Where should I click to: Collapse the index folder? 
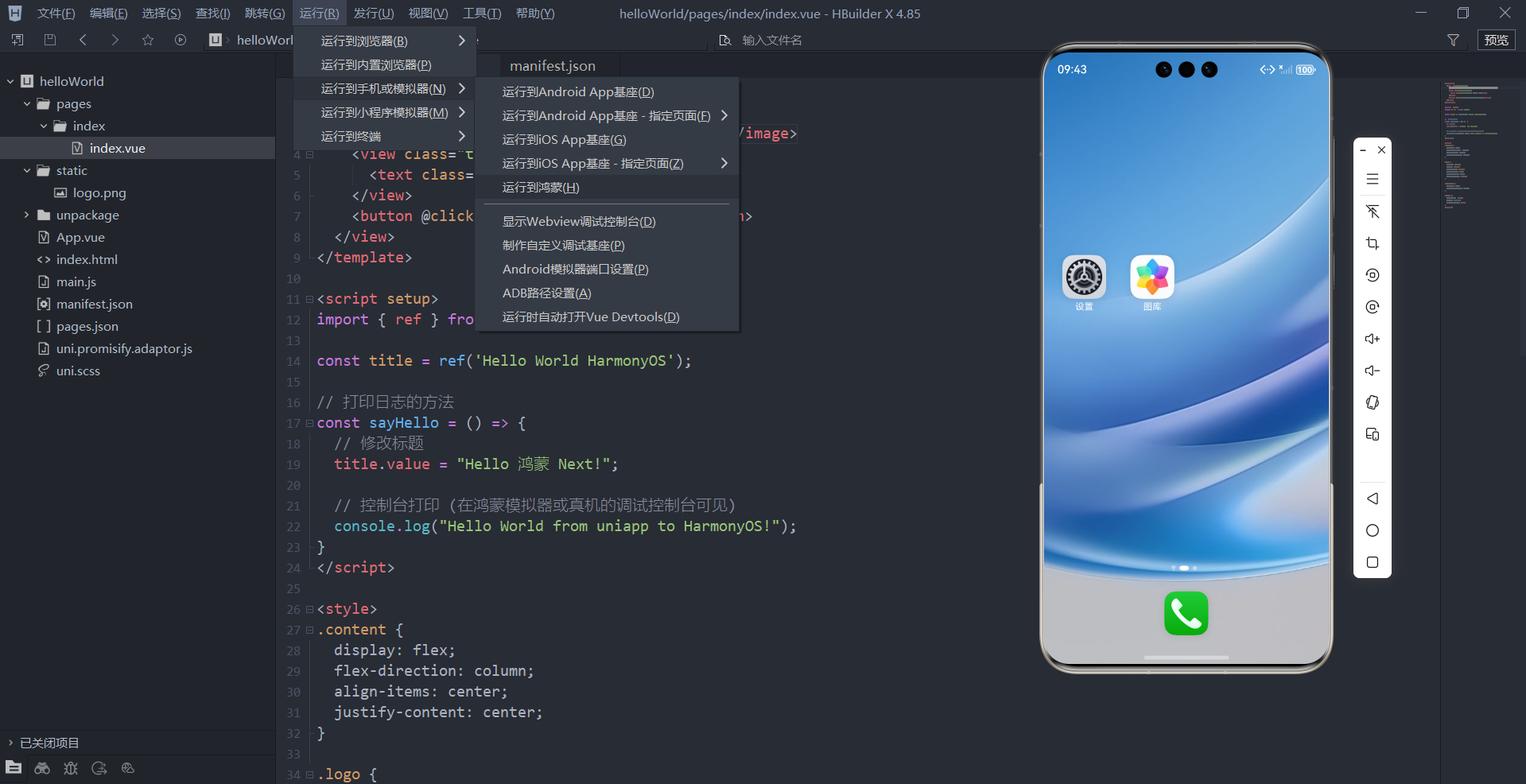(x=44, y=126)
